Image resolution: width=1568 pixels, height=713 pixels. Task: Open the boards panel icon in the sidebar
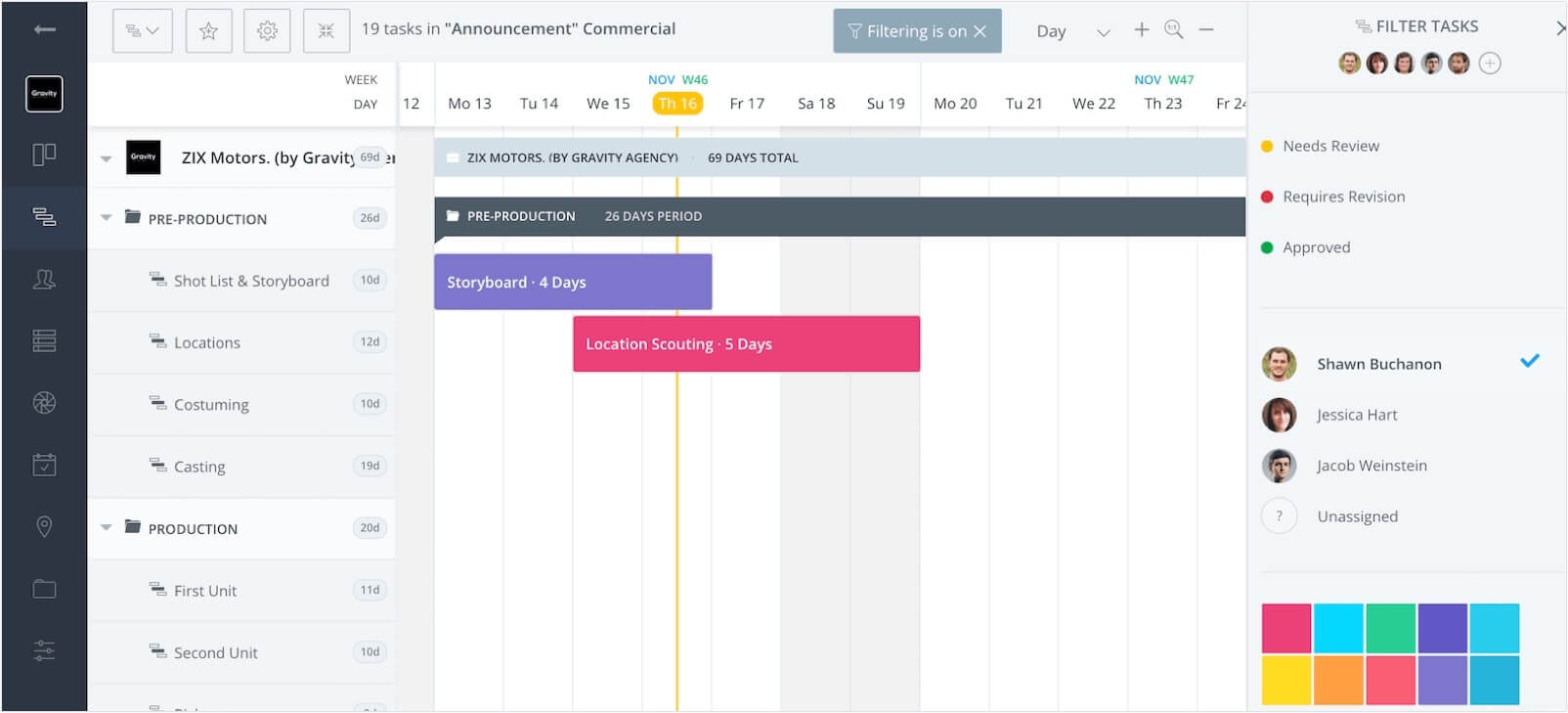point(44,155)
